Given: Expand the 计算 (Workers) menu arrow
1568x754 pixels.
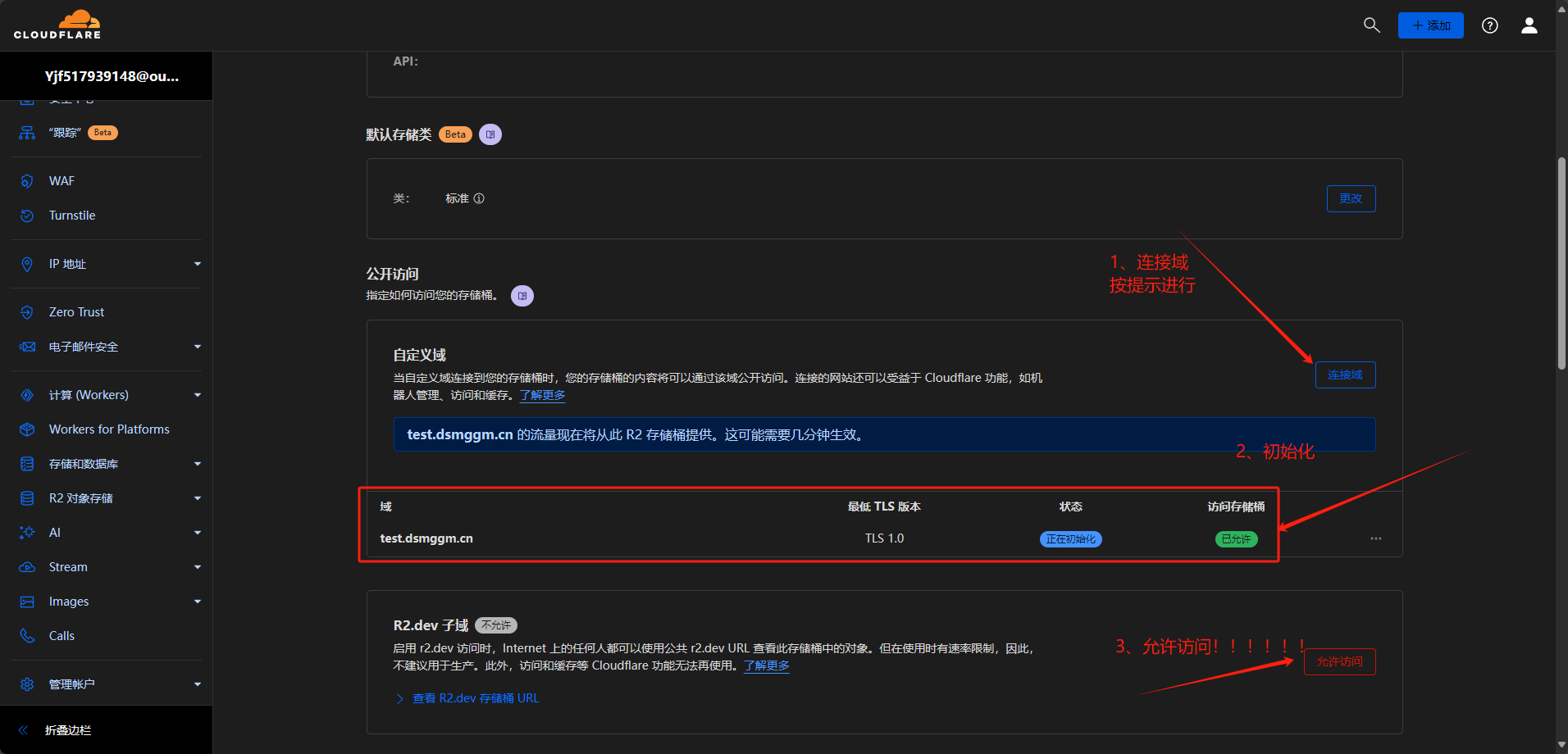Looking at the screenshot, I should point(198,395).
